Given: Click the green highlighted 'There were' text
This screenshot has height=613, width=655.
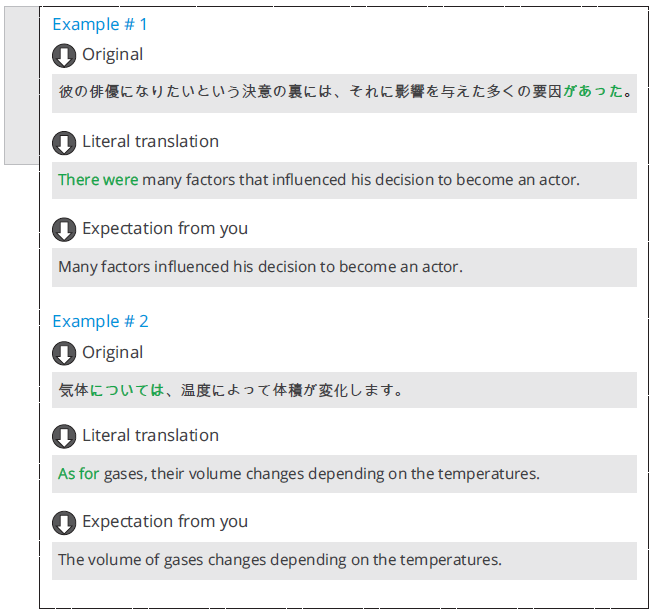Looking at the screenshot, I should [x=98, y=180].
